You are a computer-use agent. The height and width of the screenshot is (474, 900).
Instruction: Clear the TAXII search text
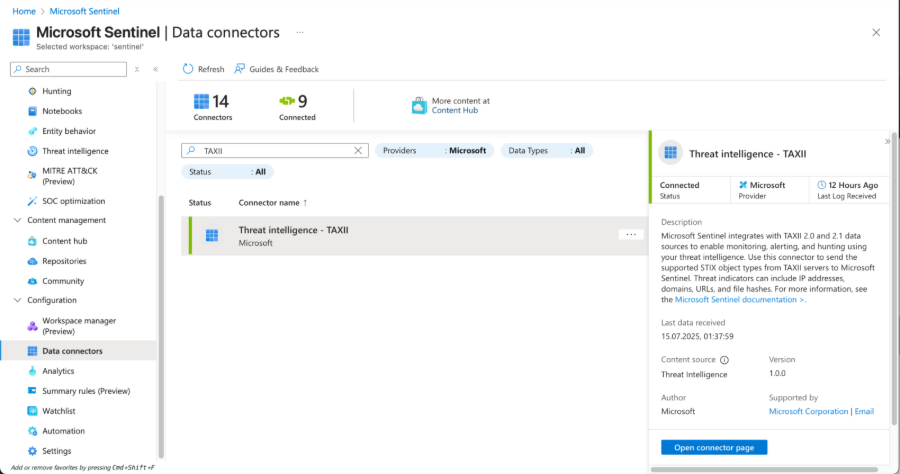pos(358,150)
